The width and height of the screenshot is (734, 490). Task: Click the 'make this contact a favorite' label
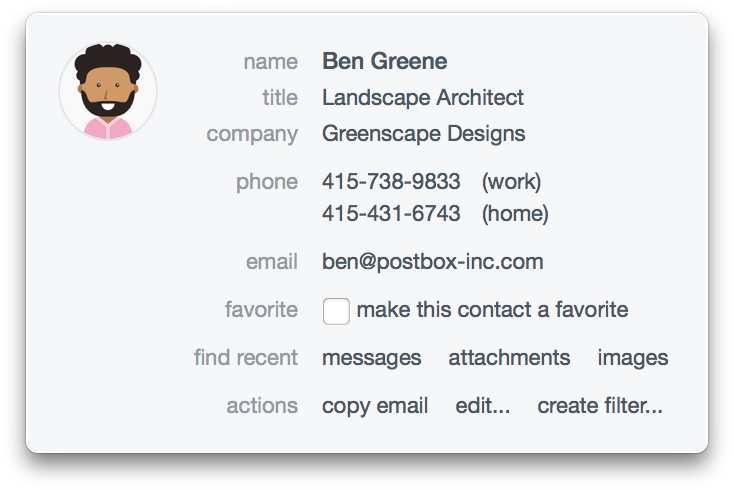point(492,310)
